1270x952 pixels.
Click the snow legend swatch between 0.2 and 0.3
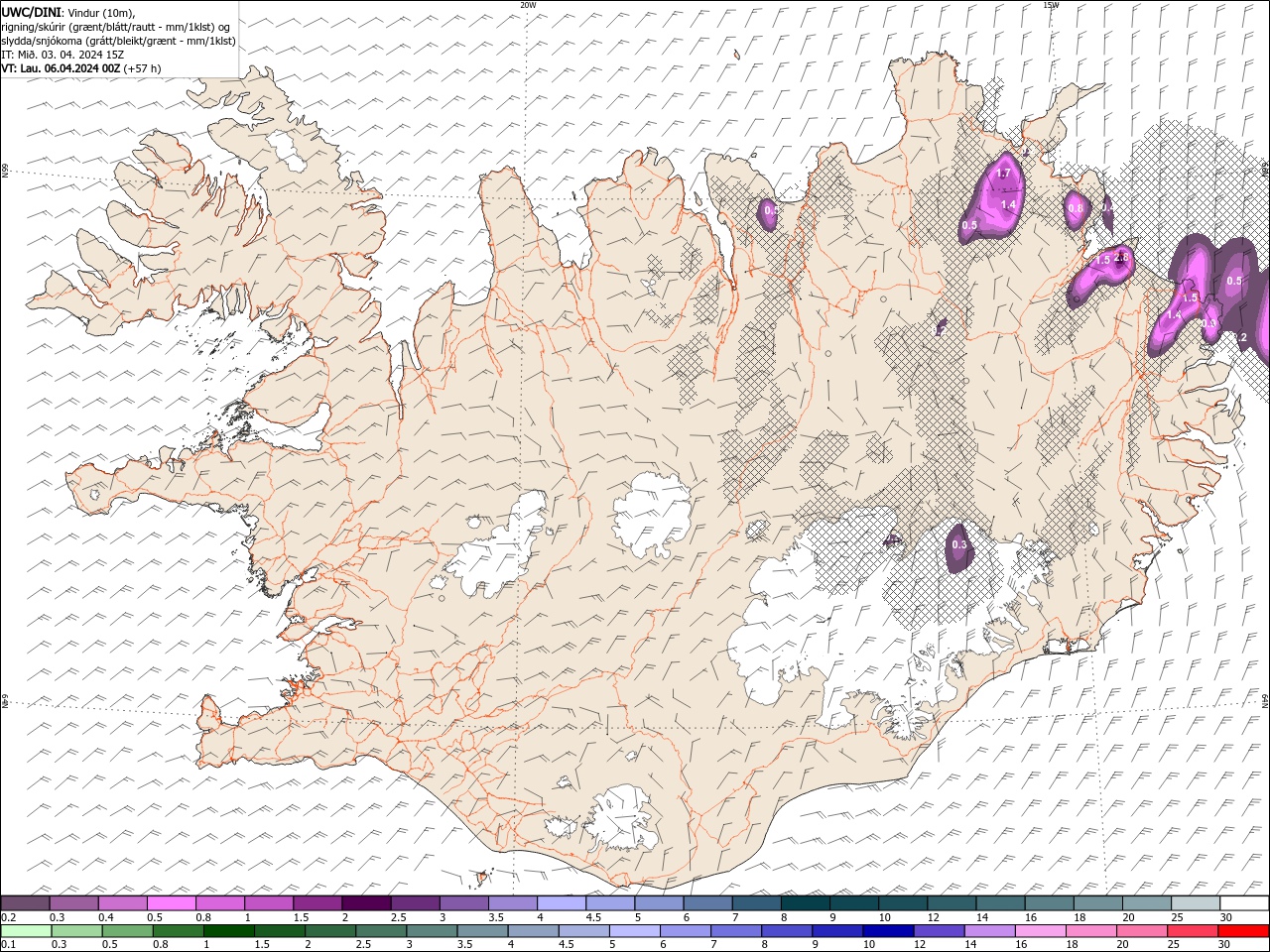pyautogui.click(x=26, y=903)
